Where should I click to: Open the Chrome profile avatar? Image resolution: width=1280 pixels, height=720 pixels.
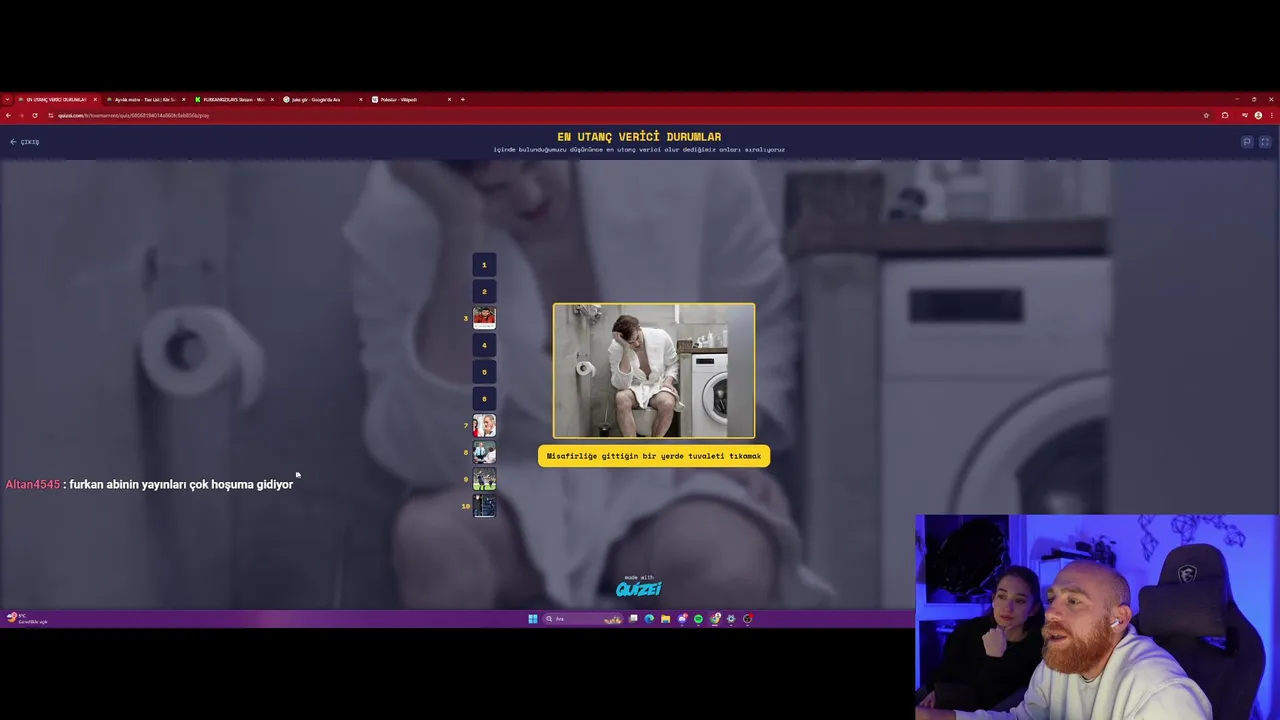tap(1258, 115)
